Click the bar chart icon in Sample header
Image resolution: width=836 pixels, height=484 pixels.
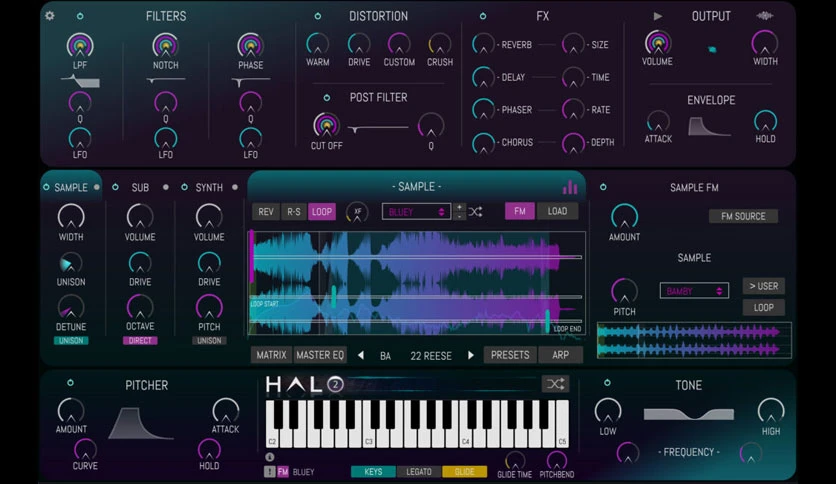point(569,187)
